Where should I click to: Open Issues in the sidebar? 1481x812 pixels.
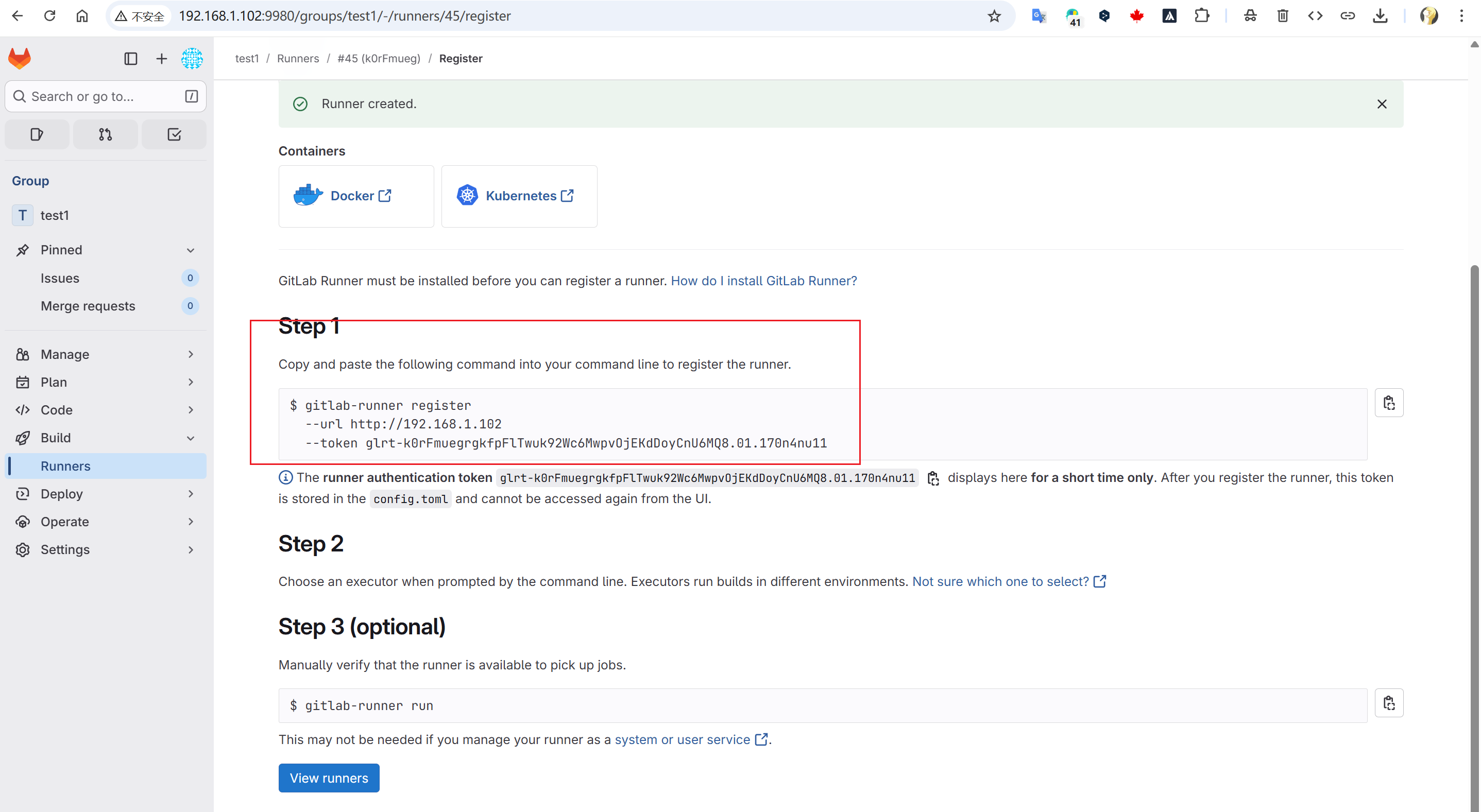(x=60, y=278)
